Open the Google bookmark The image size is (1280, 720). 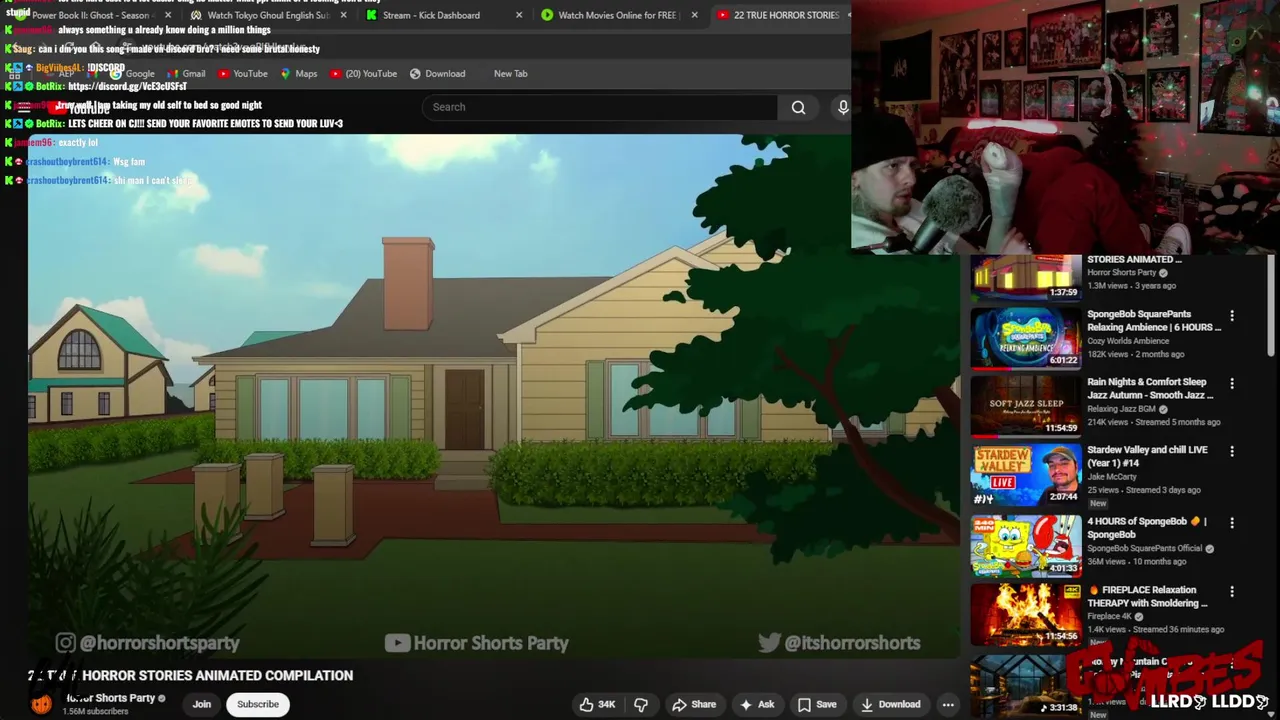coord(131,73)
